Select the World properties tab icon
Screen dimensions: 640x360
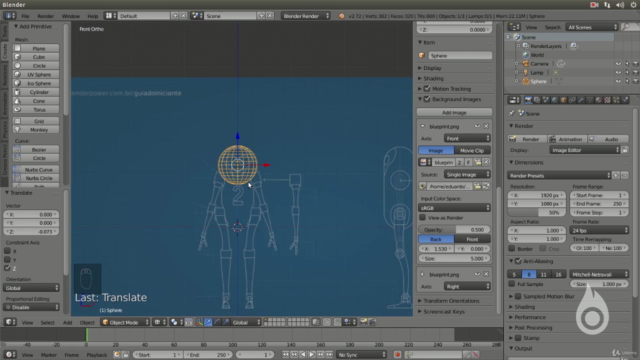pyautogui.click(x=554, y=100)
